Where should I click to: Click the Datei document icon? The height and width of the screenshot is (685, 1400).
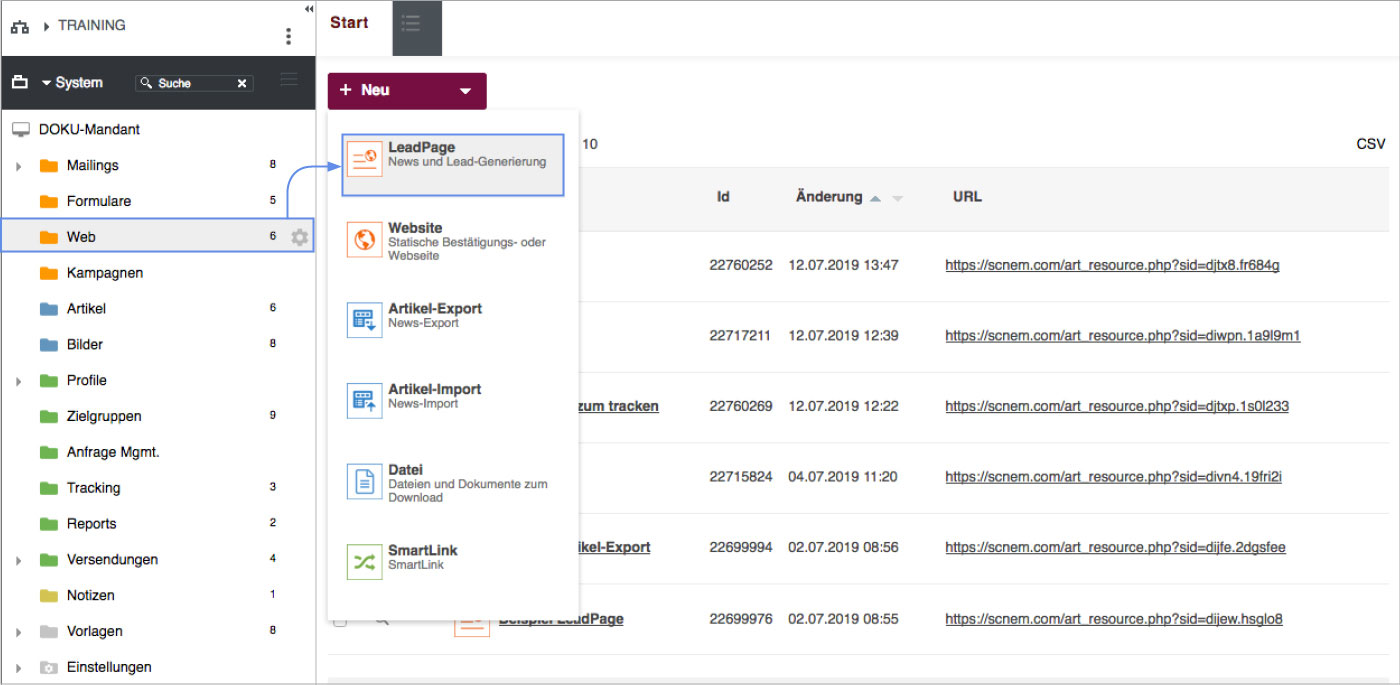click(364, 481)
